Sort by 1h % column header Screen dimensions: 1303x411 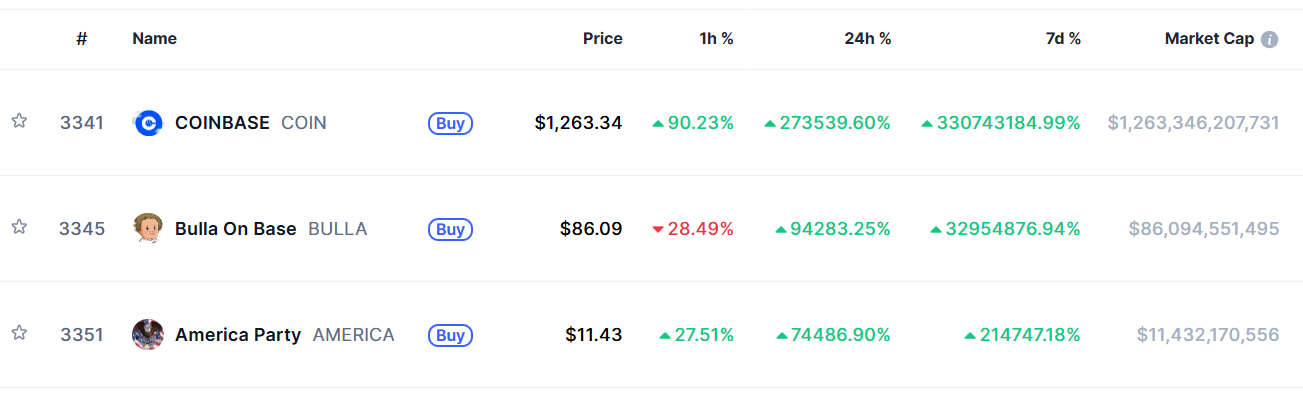716,39
